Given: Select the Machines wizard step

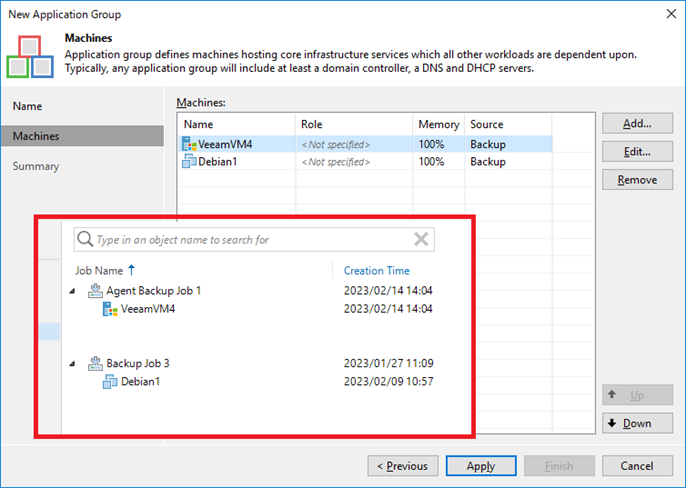Looking at the screenshot, I should click(82, 136).
